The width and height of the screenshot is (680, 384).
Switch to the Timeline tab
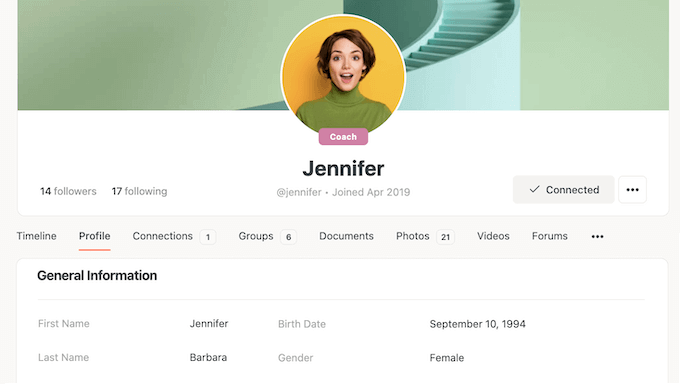click(36, 236)
